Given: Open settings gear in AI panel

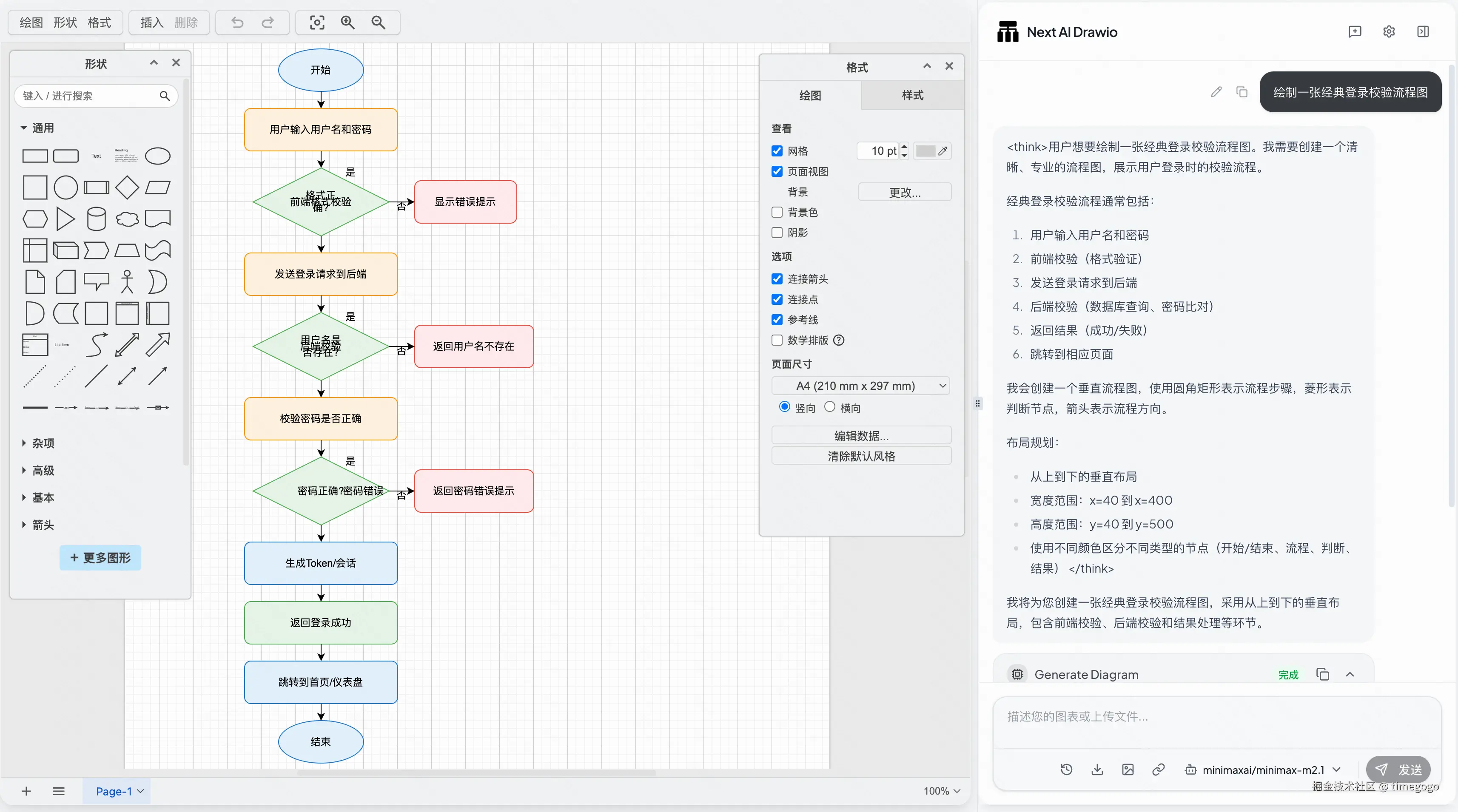Looking at the screenshot, I should 1389,32.
